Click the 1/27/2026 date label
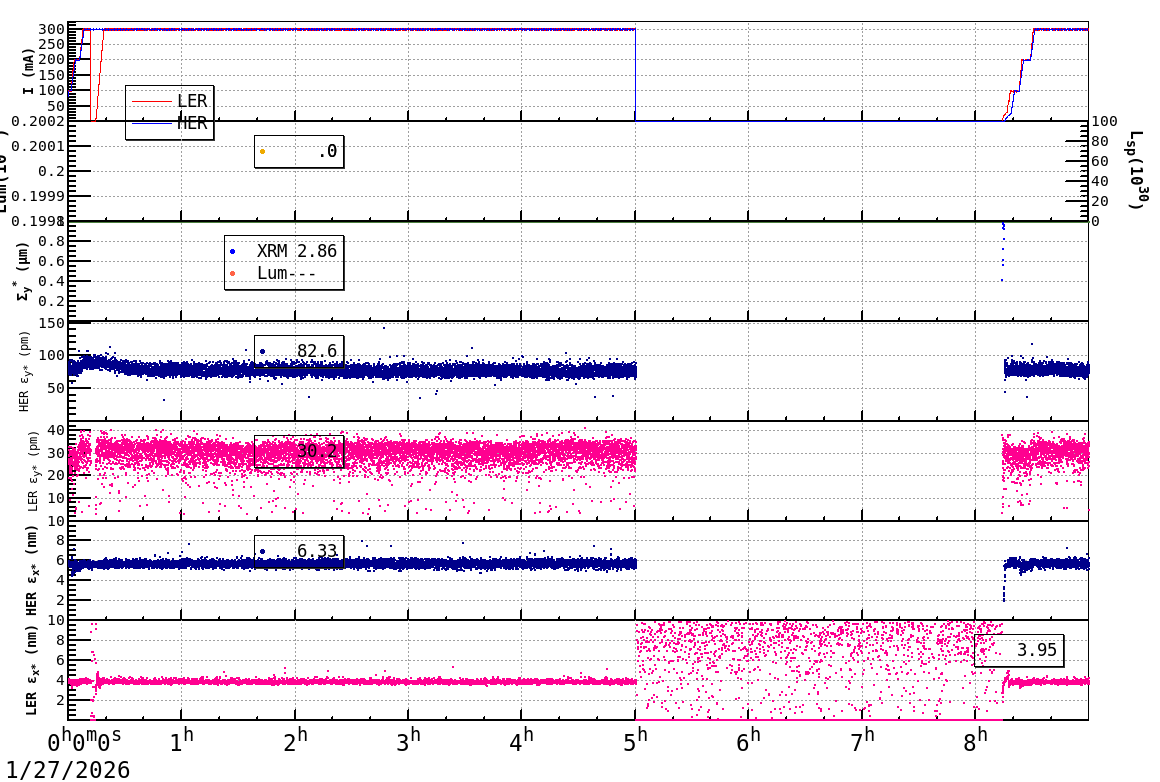Screen dimensions: 1160x782 pos(66,769)
